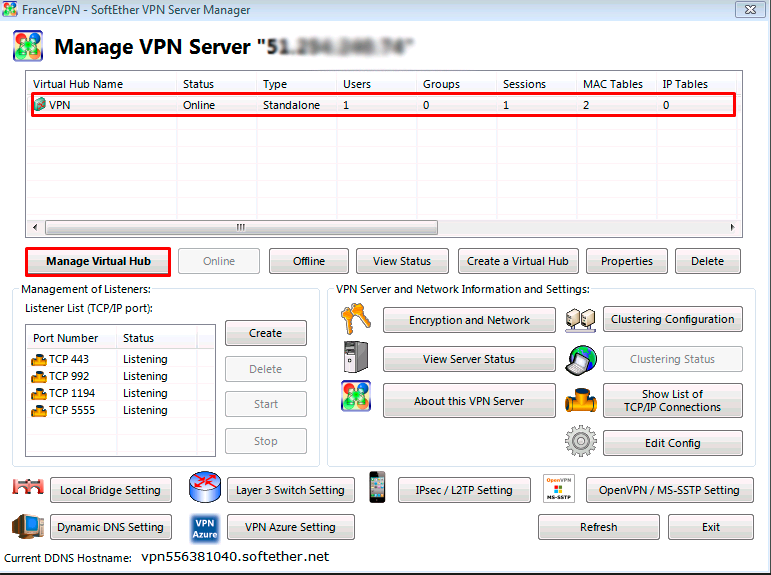The width and height of the screenshot is (771, 575).
Task: Click the Layer 3 switch router icon
Action: (x=204, y=489)
